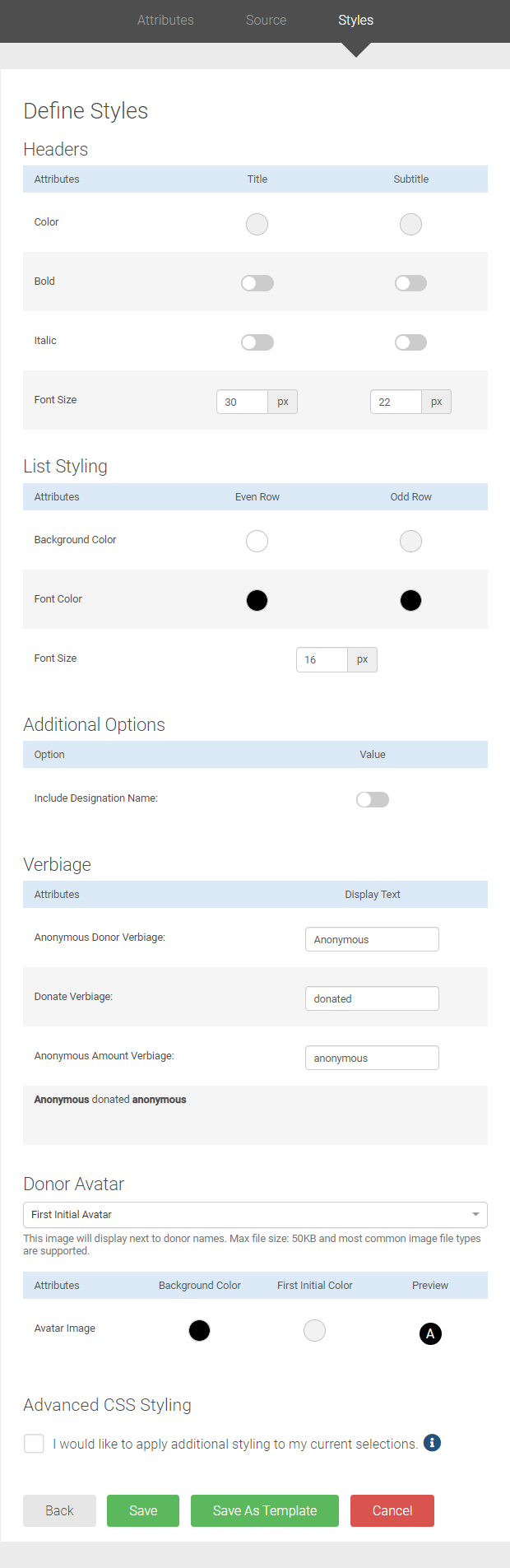Go Back to the previous step
The height and width of the screenshot is (1568, 510).
(59, 1510)
